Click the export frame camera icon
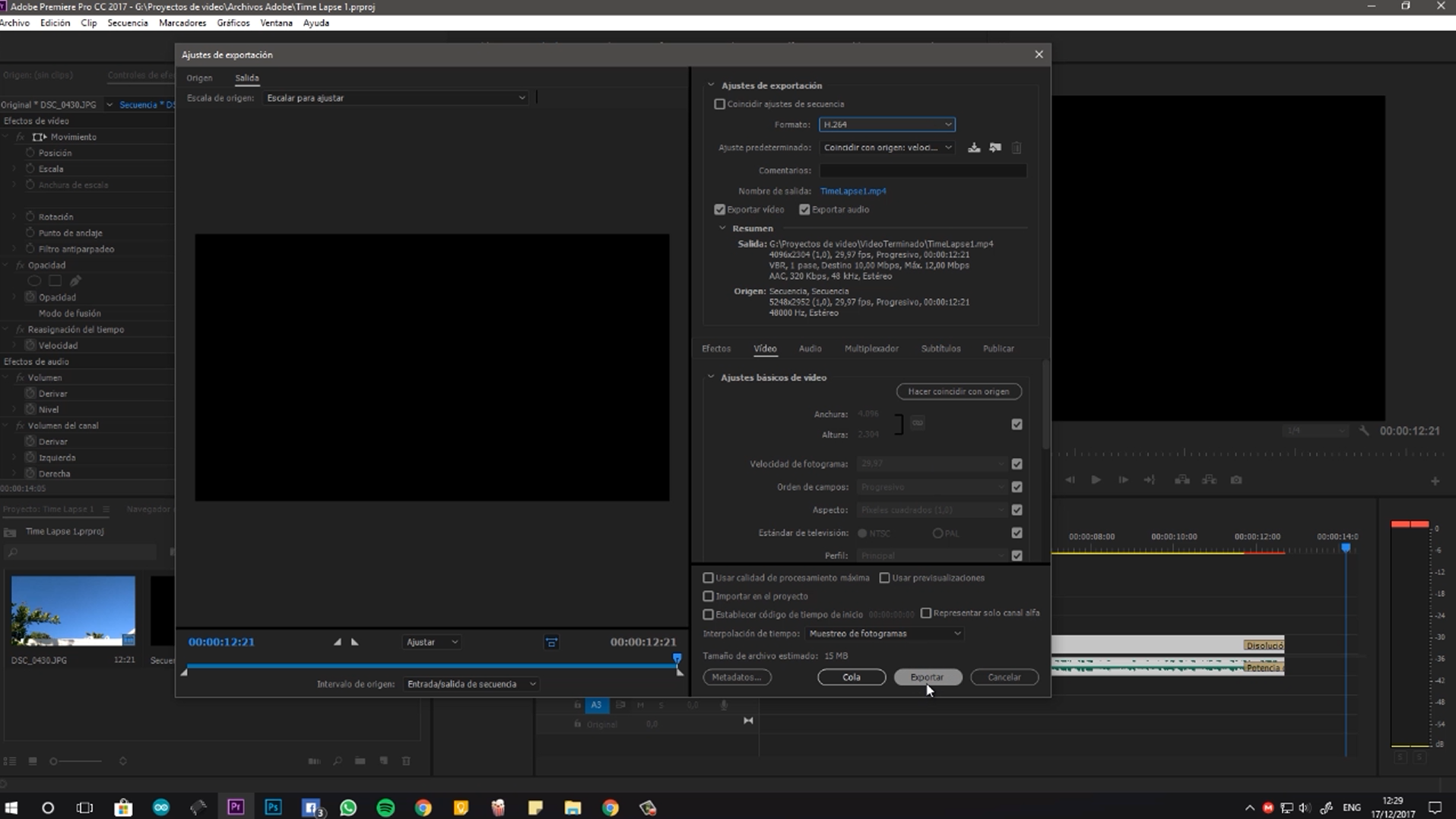Image resolution: width=1456 pixels, height=819 pixels. coord(1236,480)
